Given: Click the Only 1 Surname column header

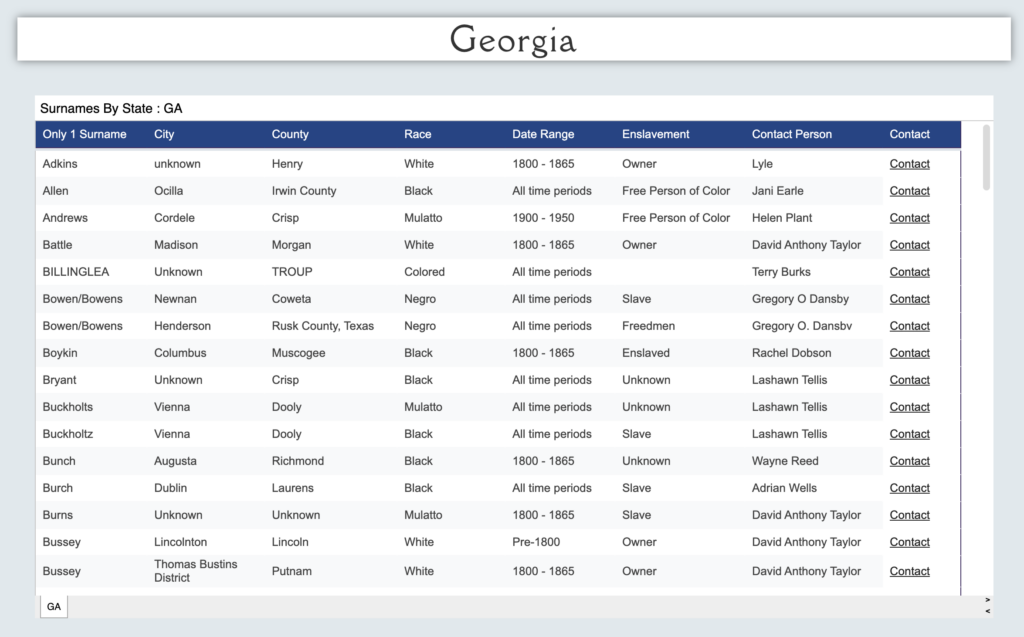Looking at the screenshot, I should 85,134.
